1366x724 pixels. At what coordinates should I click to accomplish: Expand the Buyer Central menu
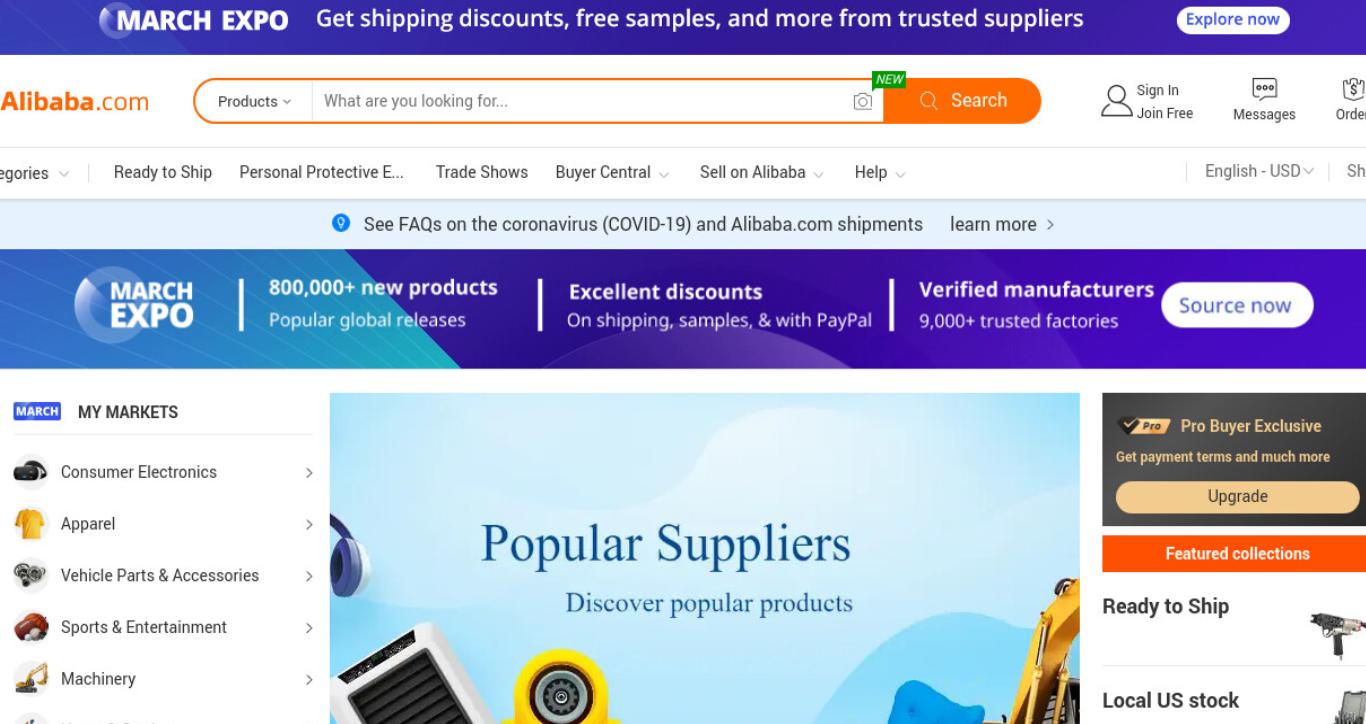pos(612,172)
